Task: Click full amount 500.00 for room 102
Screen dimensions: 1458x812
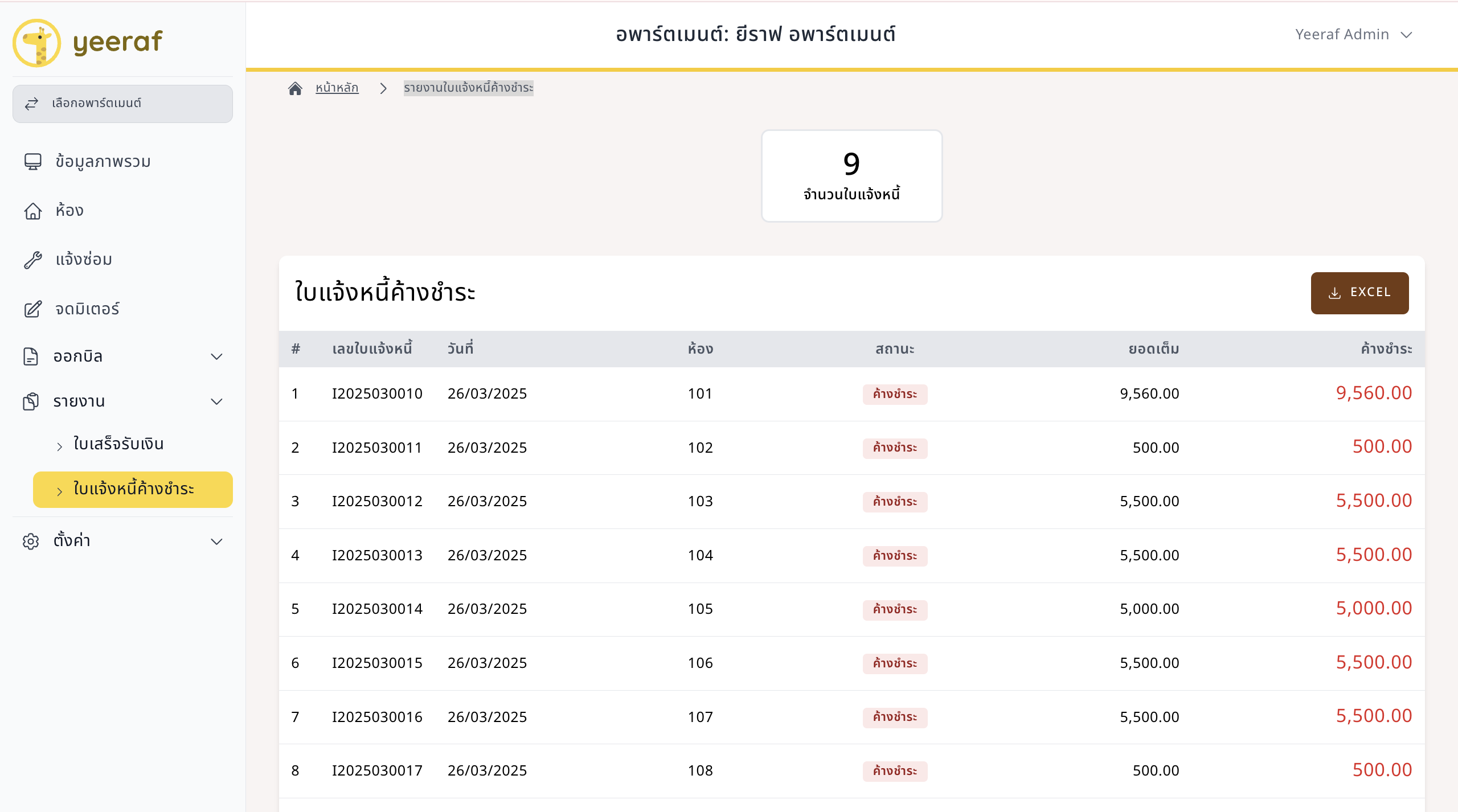Action: pos(1156,448)
